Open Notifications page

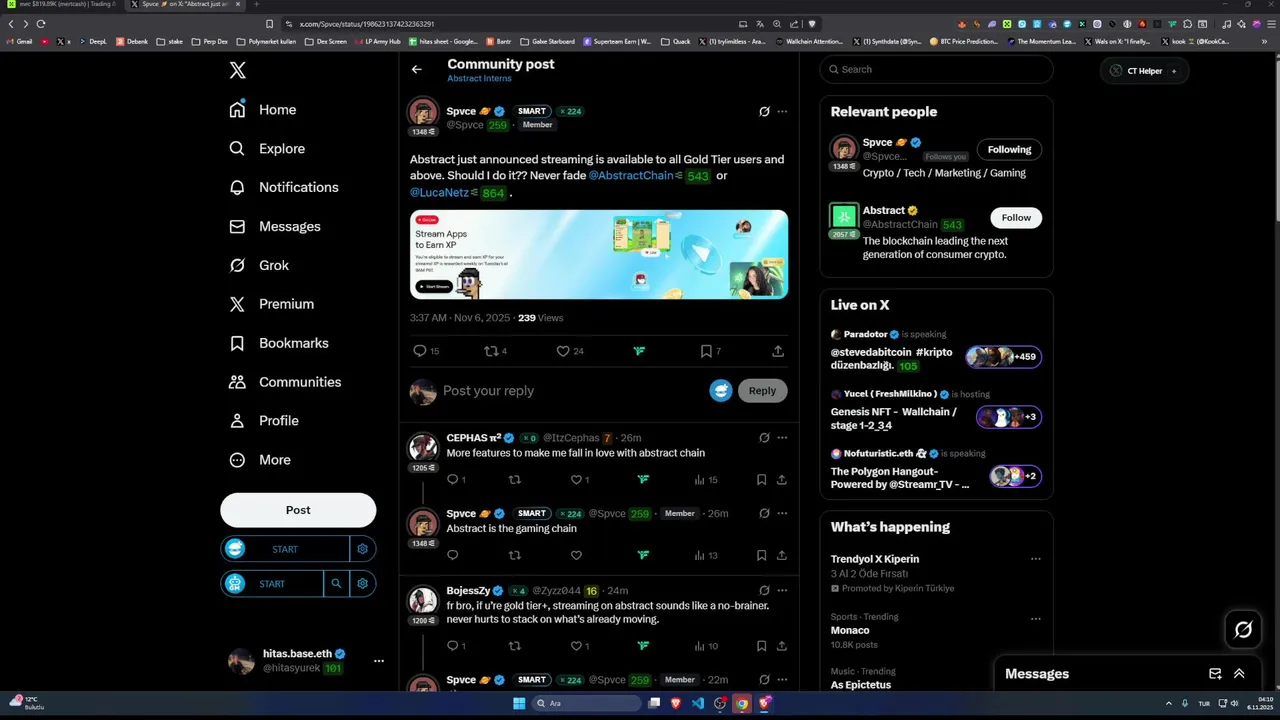284,187
